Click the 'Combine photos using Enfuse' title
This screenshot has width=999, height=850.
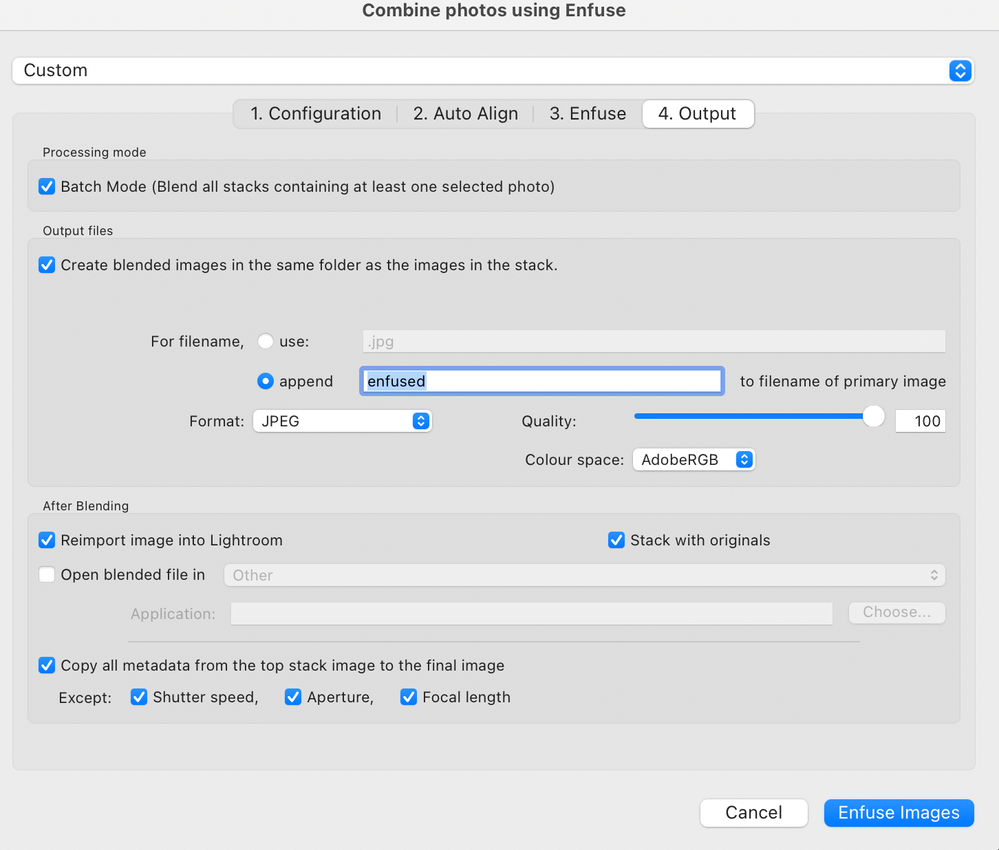[494, 10]
